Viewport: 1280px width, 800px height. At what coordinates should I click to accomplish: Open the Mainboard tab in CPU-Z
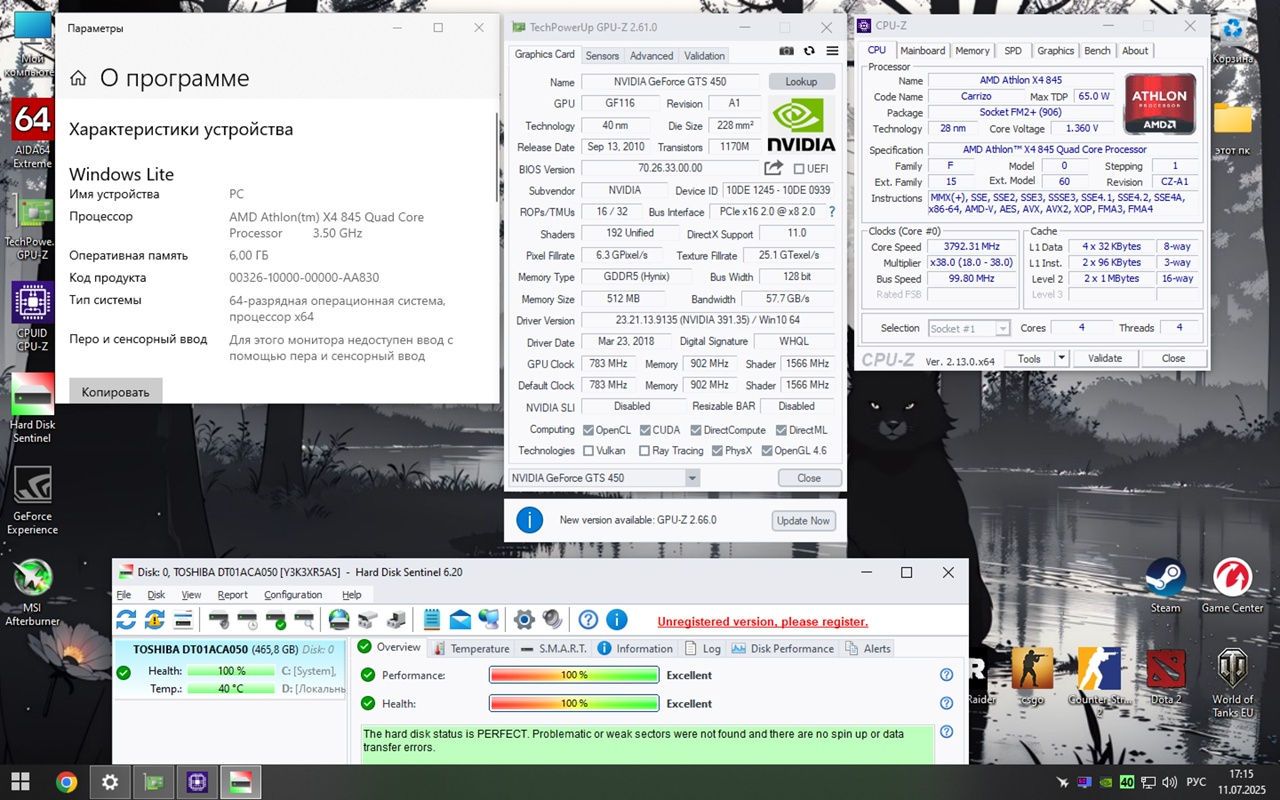coord(922,50)
